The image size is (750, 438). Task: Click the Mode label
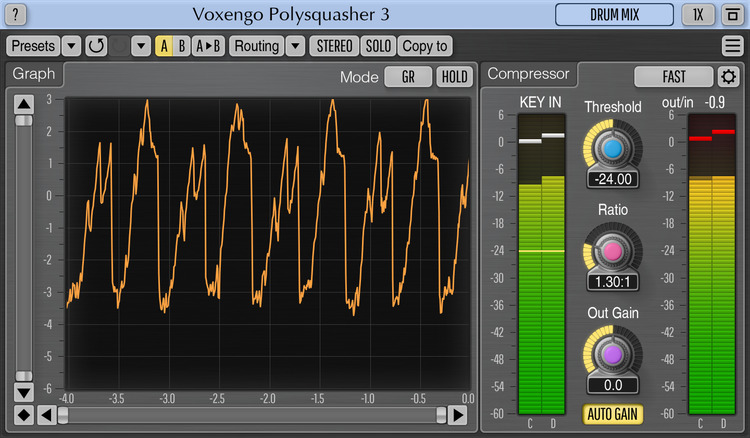[x=359, y=77]
